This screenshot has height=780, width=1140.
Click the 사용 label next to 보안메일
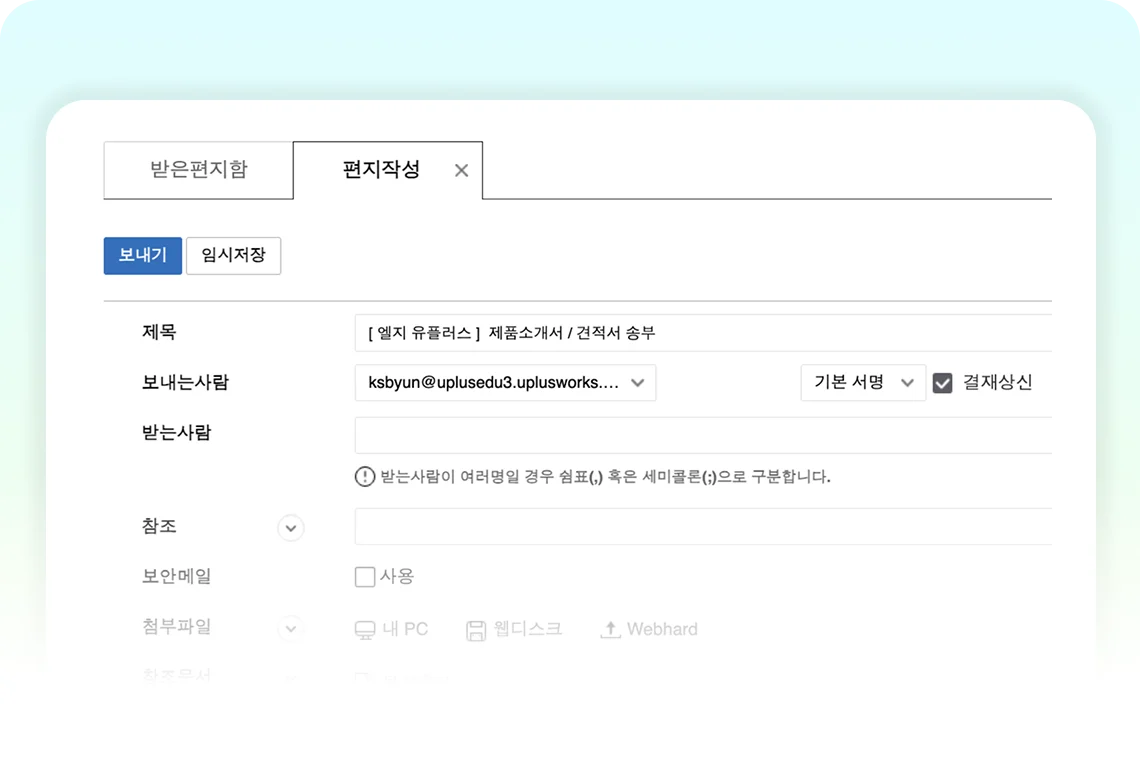tap(397, 577)
